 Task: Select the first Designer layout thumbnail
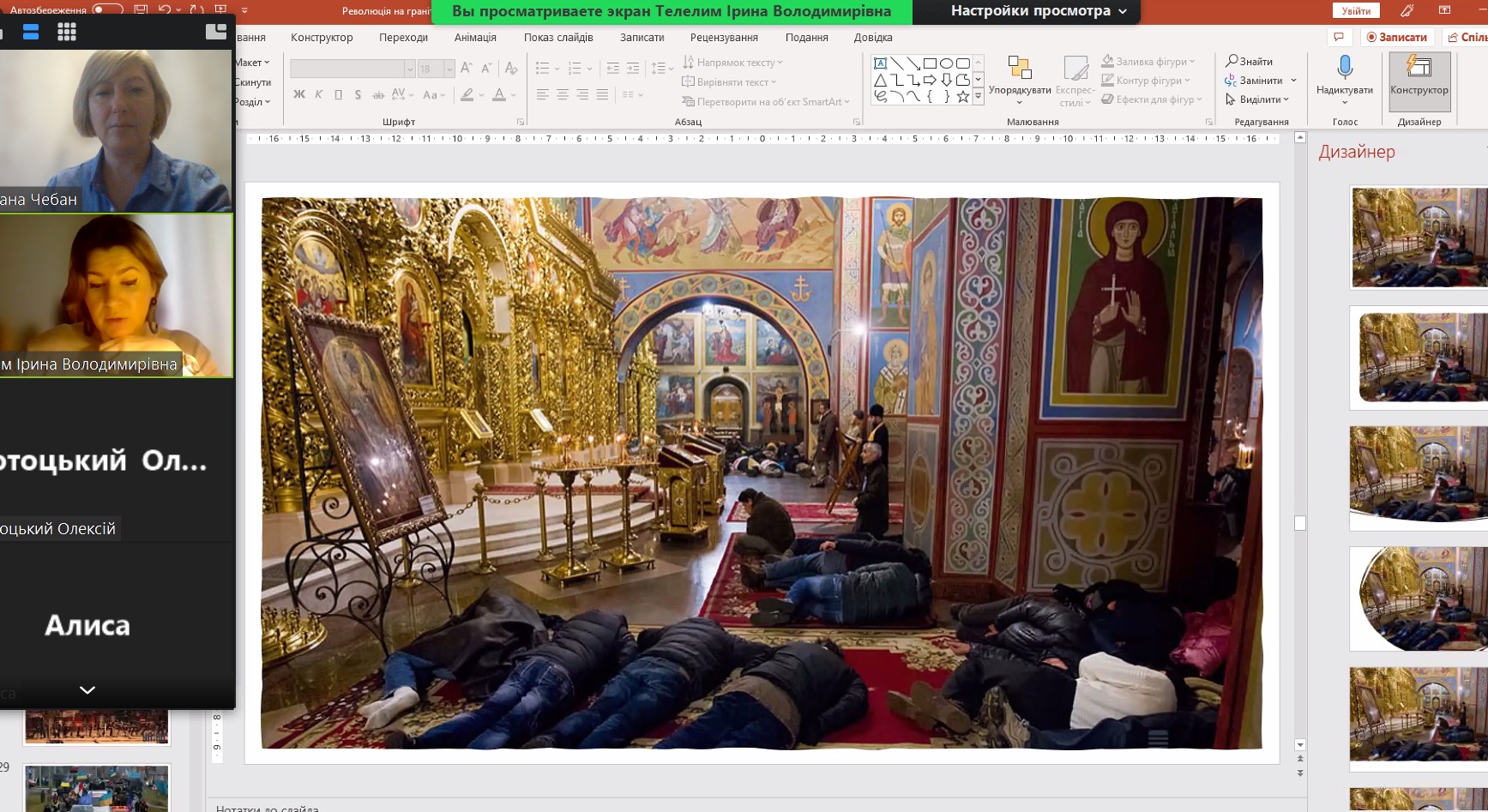(x=1419, y=238)
